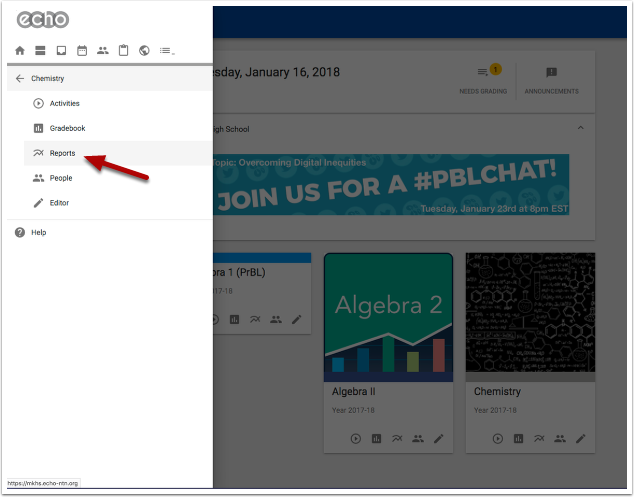
Task: Open the Needs Grading notifications
Action: coord(482,79)
